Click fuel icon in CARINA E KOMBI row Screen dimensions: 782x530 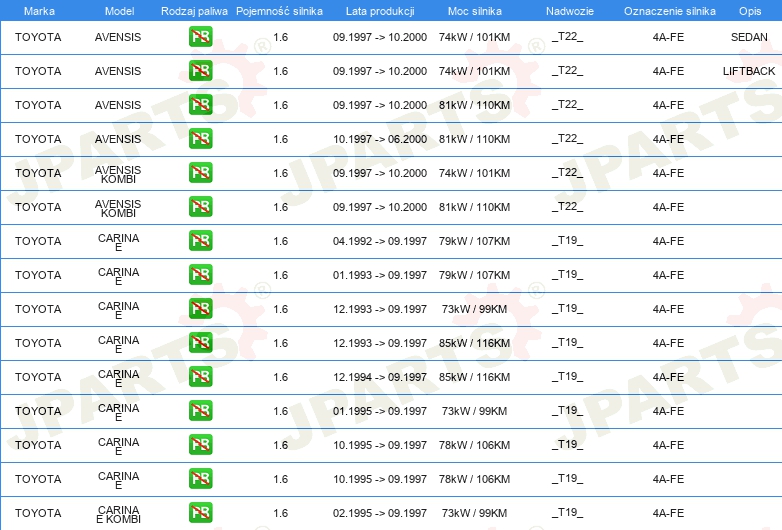click(200, 513)
